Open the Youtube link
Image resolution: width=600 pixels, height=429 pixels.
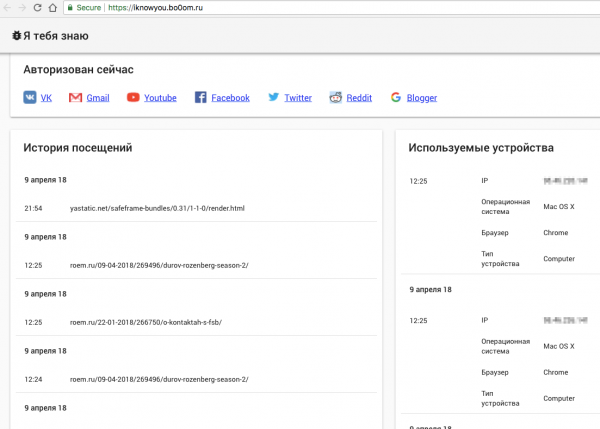click(x=160, y=98)
